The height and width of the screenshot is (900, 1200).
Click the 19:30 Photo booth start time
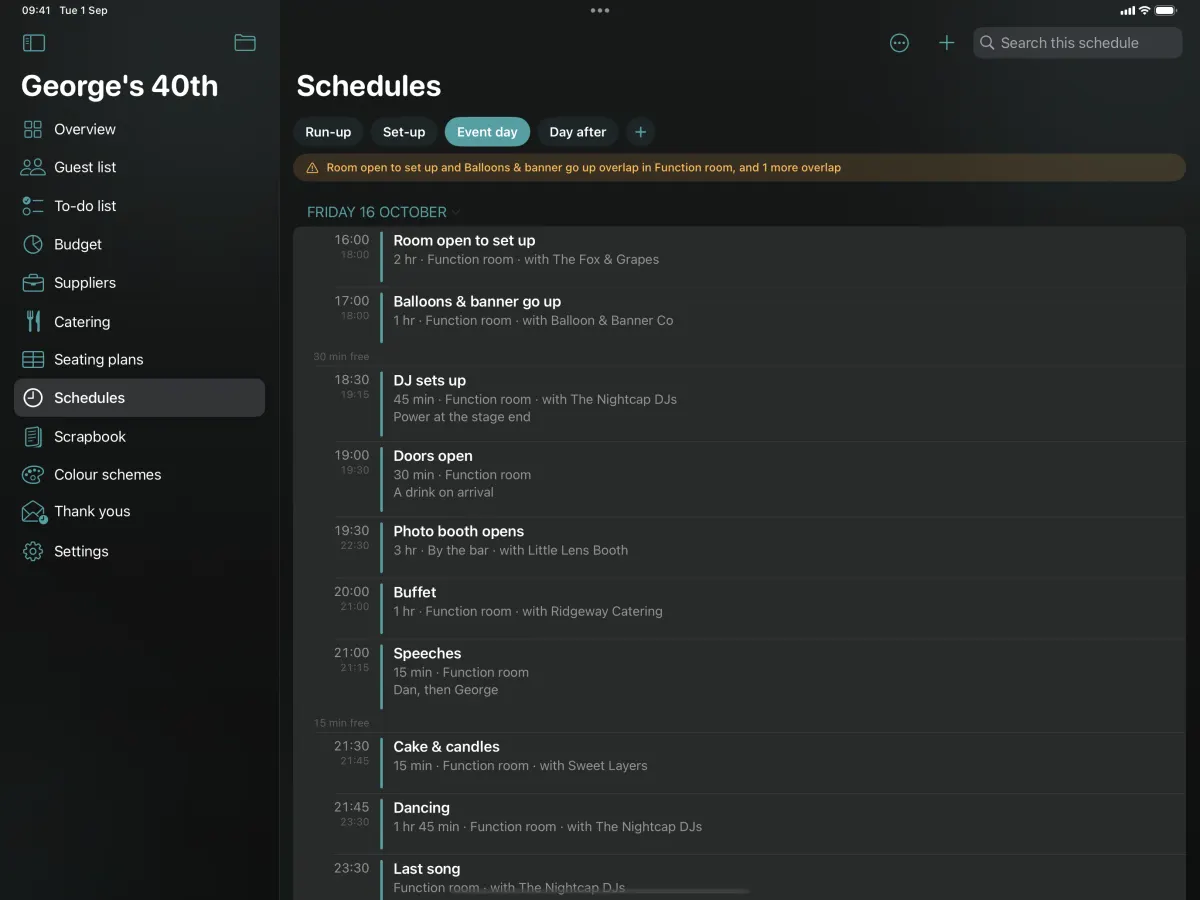[351, 531]
